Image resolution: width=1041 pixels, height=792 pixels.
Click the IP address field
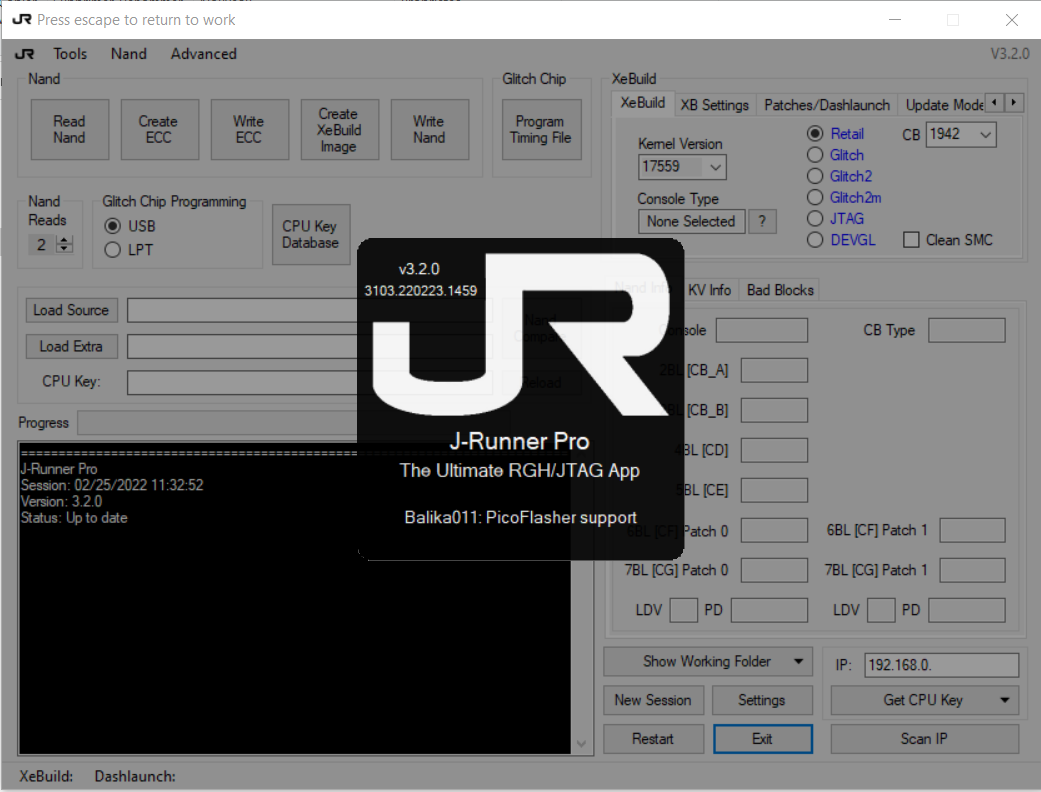click(x=941, y=665)
